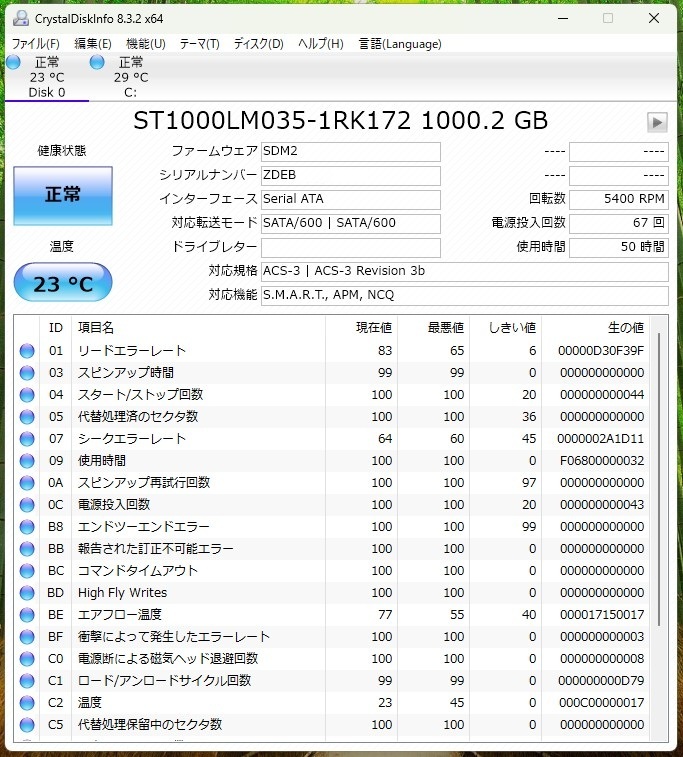683x757 pixels.
Task: Click the next disk arrow button
Action: pyautogui.click(x=657, y=122)
